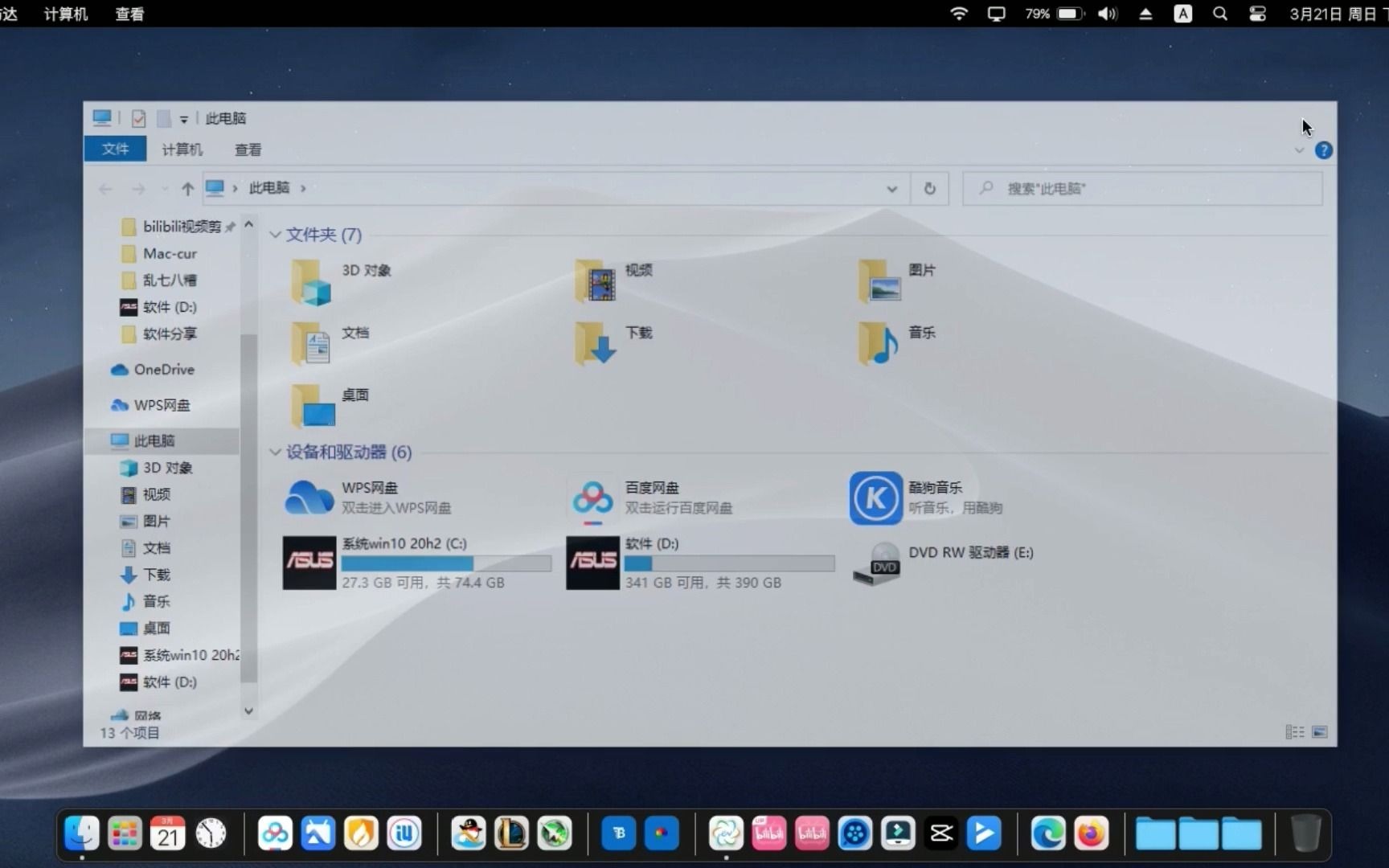1389x868 pixels.
Task: Switch to large icons view in status bar
Action: (1320, 732)
